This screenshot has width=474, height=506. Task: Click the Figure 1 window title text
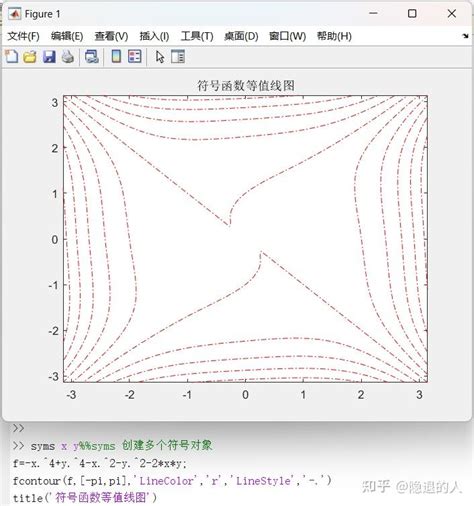(42, 14)
